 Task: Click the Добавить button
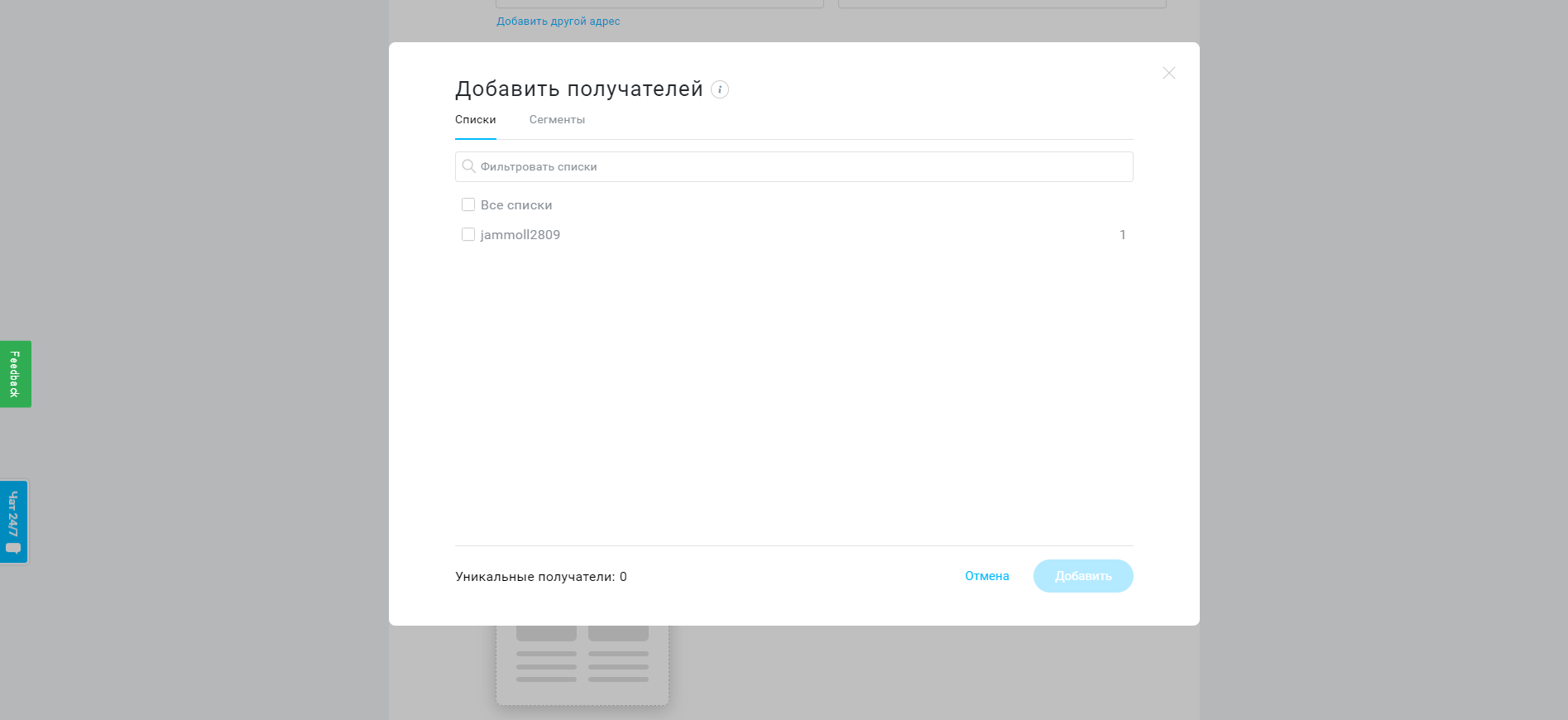point(1083,576)
